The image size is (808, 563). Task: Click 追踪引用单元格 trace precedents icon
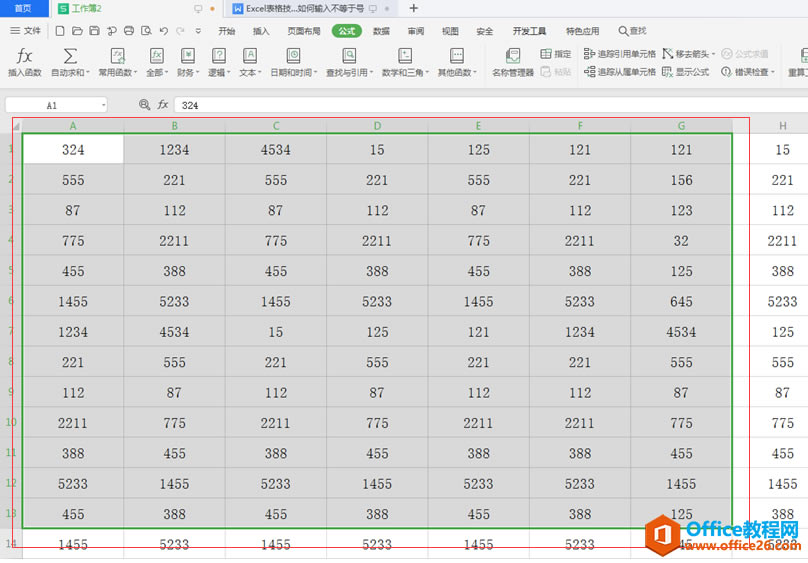coord(590,54)
